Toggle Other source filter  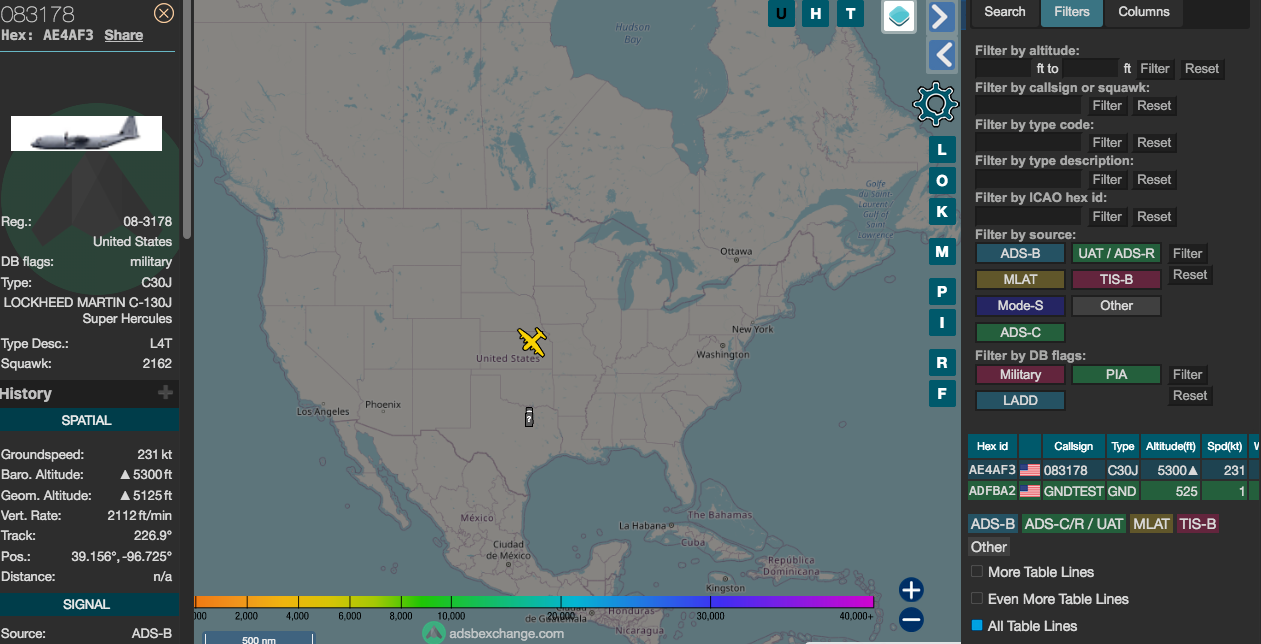[1116, 306]
